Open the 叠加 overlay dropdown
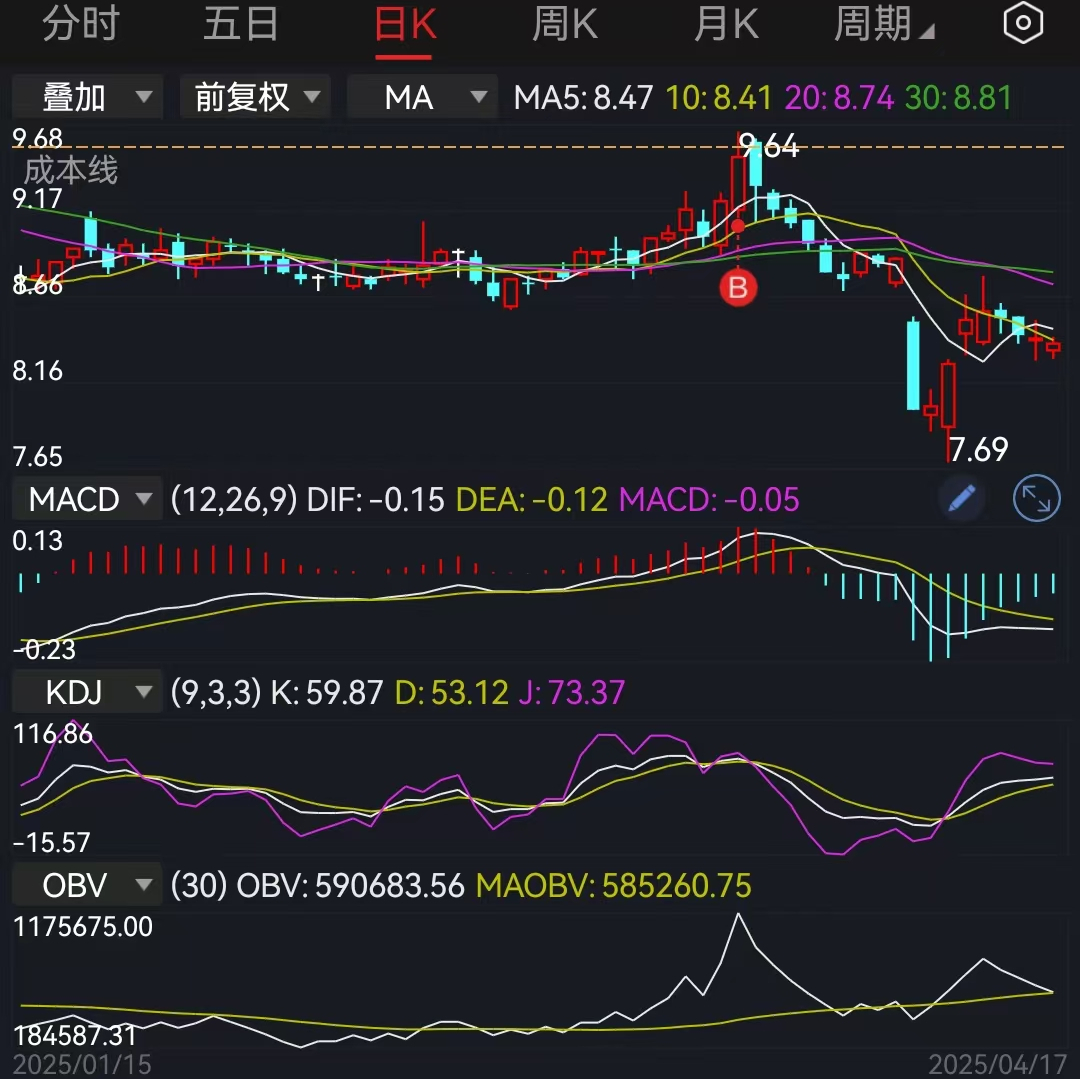The image size is (1080, 1079). 86,97
